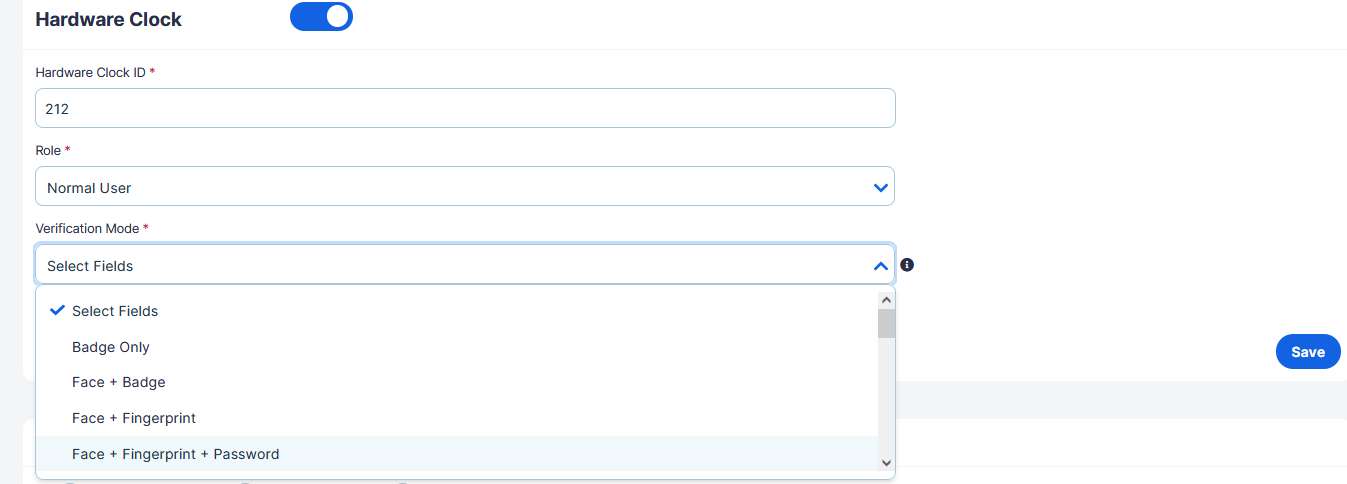Click the Hardware Clock section heading

coord(108,19)
